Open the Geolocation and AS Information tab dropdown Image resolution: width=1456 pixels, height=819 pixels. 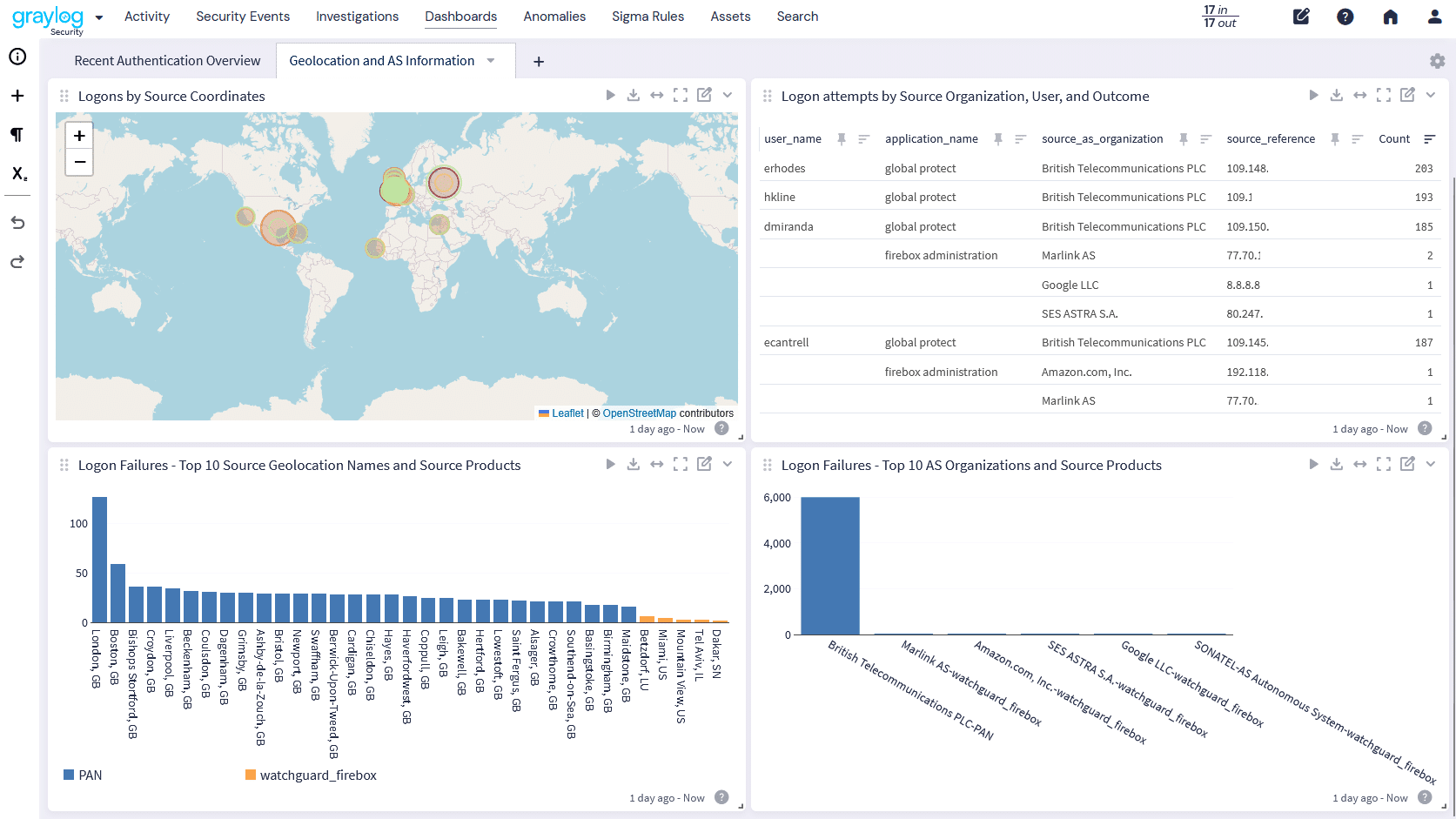tap(490, 60)
